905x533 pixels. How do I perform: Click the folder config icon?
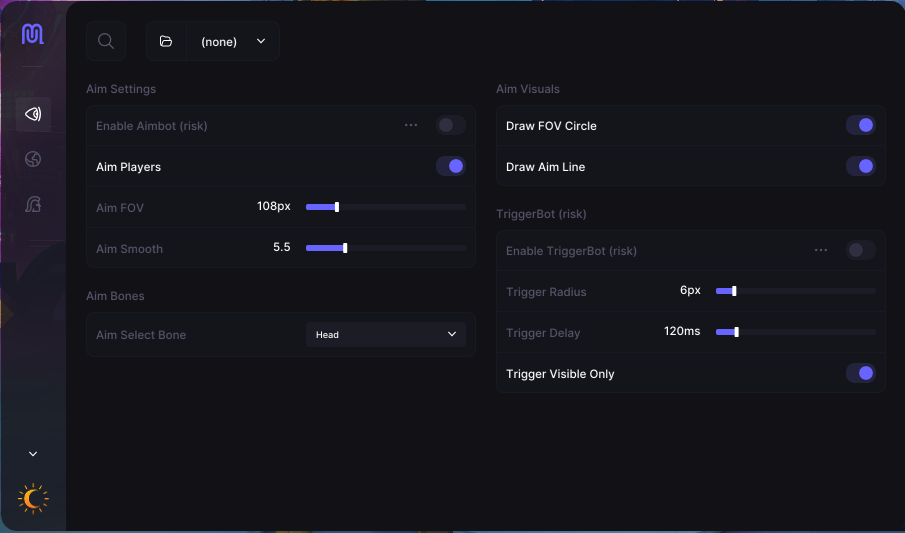click(x=166, y=41)
